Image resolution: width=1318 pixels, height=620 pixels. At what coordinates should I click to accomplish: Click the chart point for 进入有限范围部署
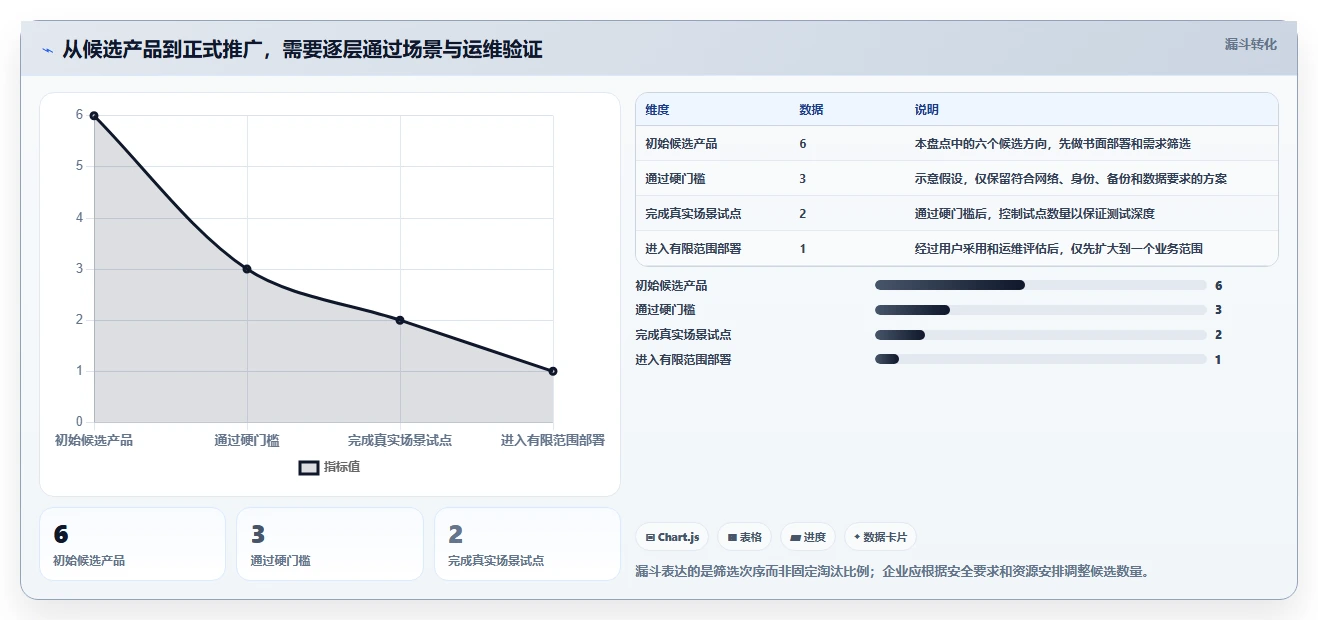click(x=553, y=371)
